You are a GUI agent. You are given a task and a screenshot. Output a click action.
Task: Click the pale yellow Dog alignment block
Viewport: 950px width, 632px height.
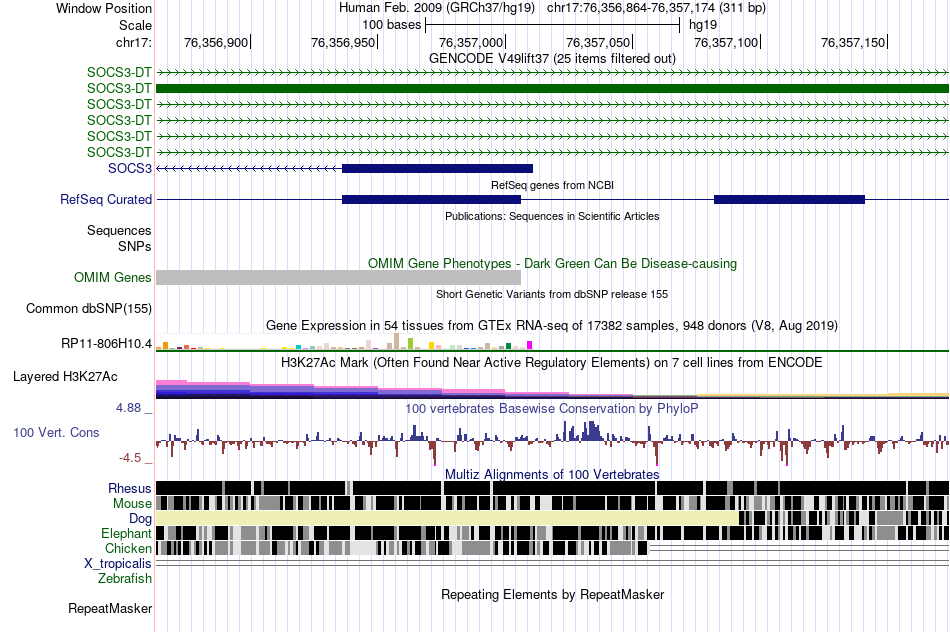(x=447, y=518)
